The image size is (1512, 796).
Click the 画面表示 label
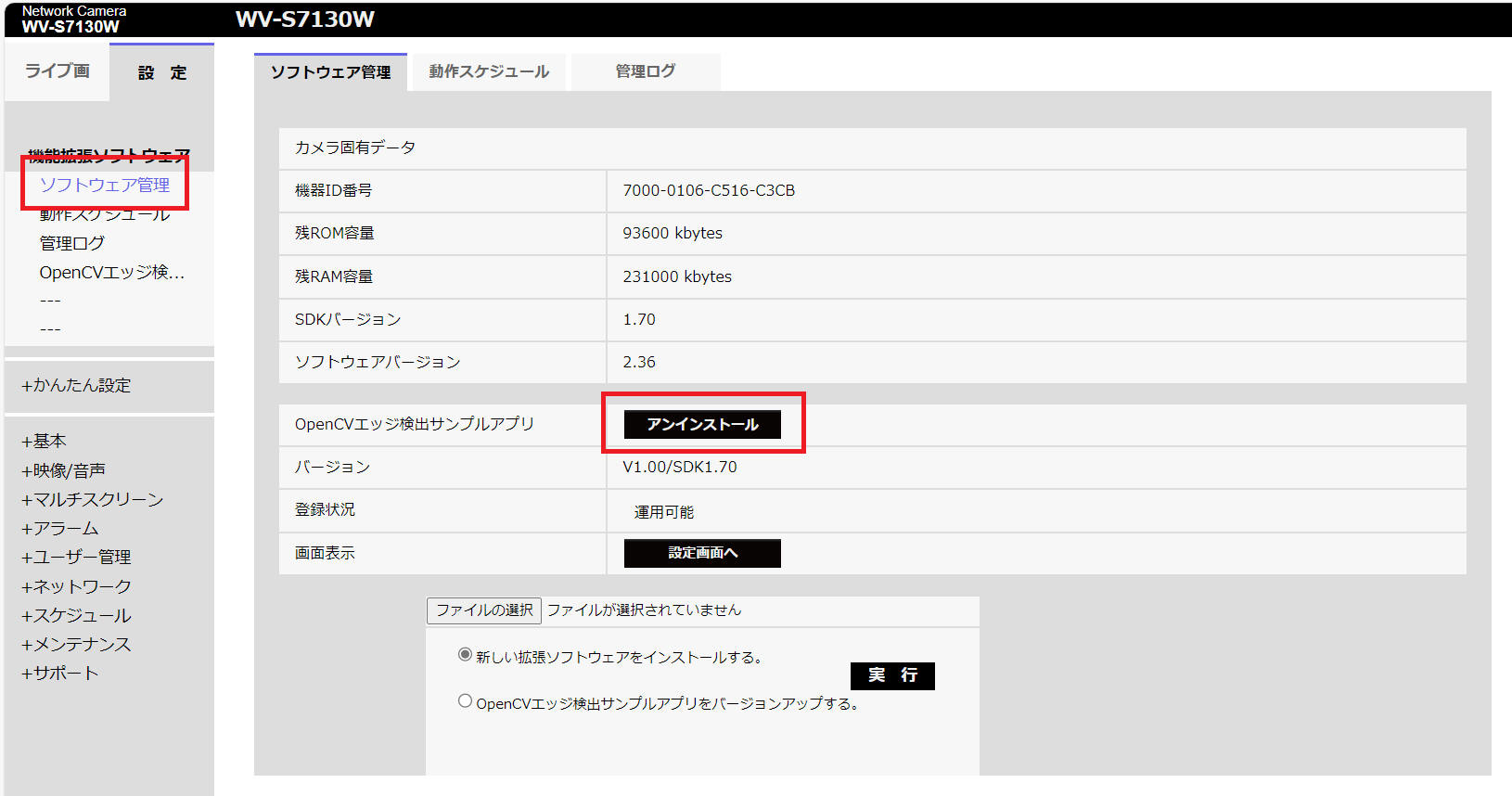tap(325, 553)
